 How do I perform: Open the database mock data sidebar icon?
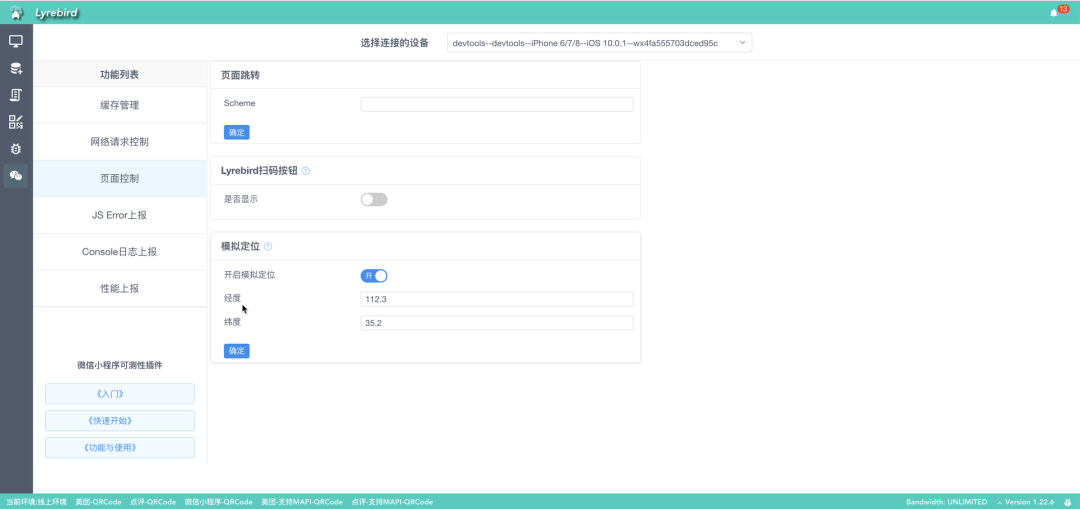click(16, 68)
